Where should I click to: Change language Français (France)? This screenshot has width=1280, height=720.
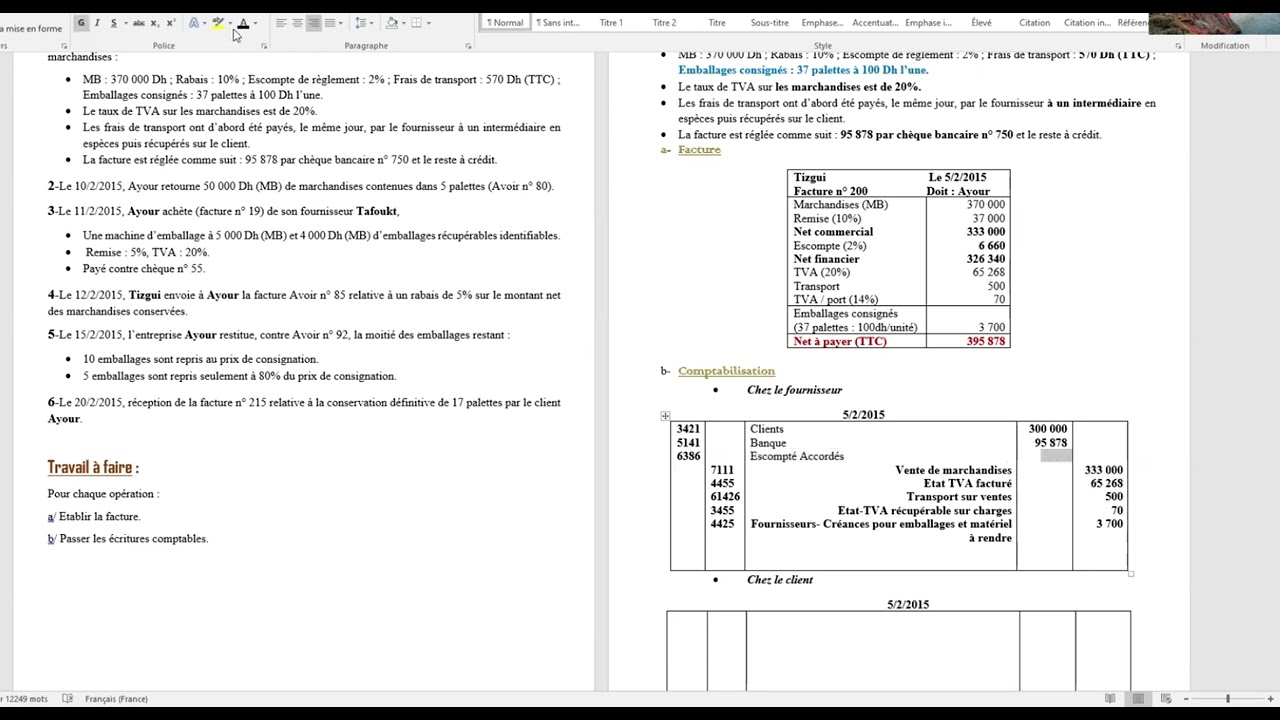[116, 699]
